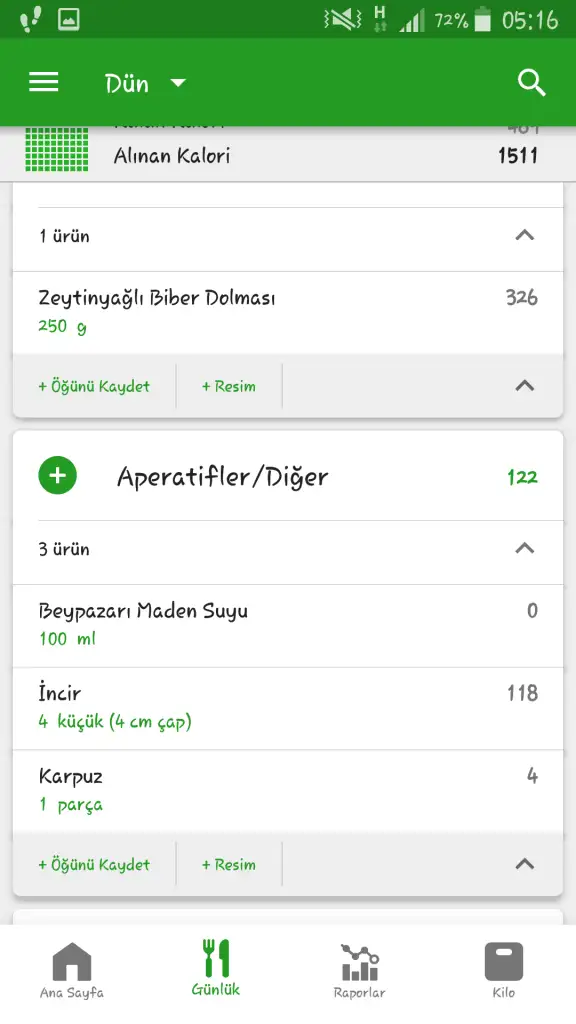
Task: Save the first meal with Öğünü Kaydet
Action: tap(94, 386)
